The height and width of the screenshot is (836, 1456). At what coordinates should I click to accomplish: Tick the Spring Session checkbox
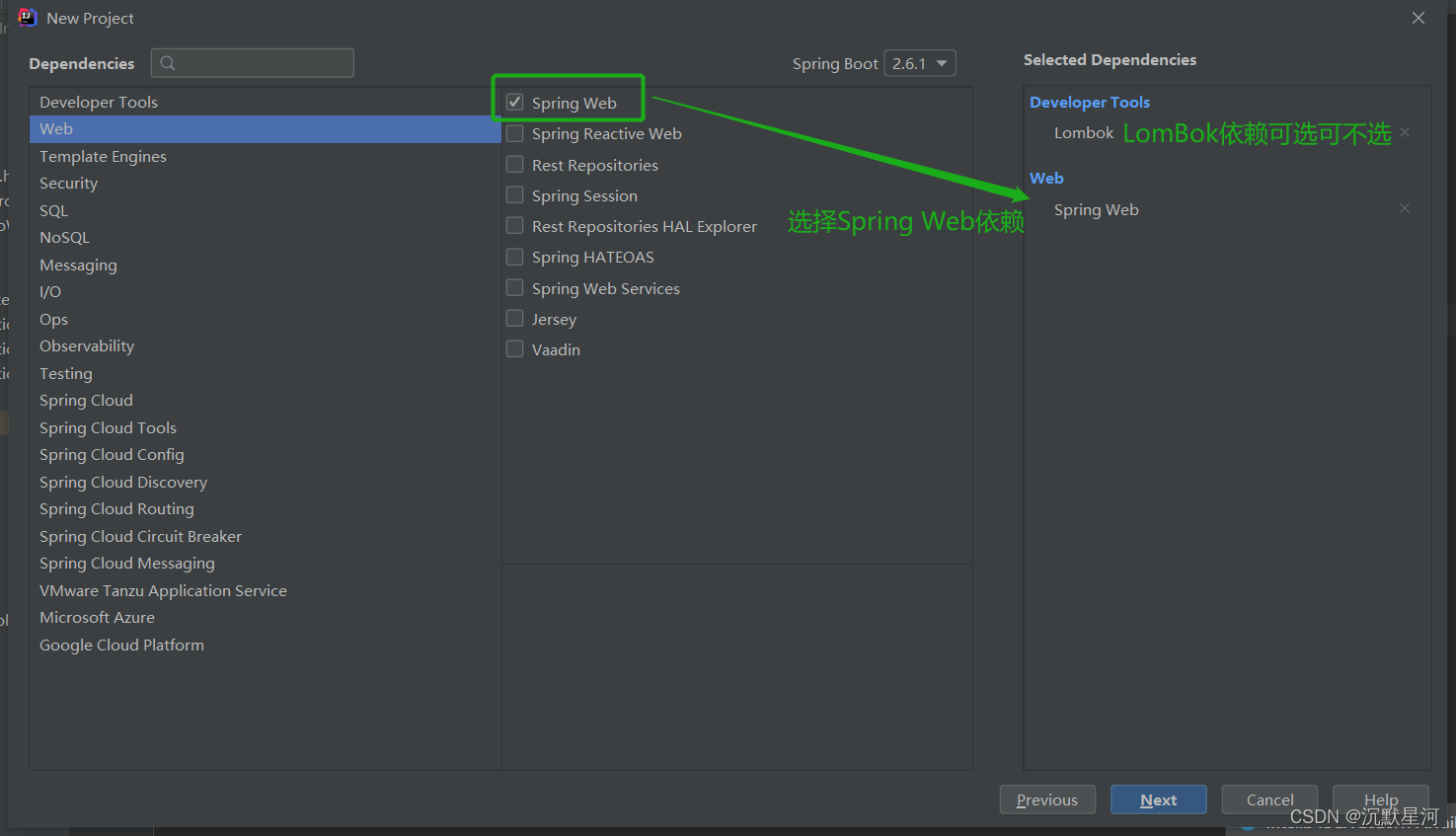pyautogui.click(x=515, y=194)
